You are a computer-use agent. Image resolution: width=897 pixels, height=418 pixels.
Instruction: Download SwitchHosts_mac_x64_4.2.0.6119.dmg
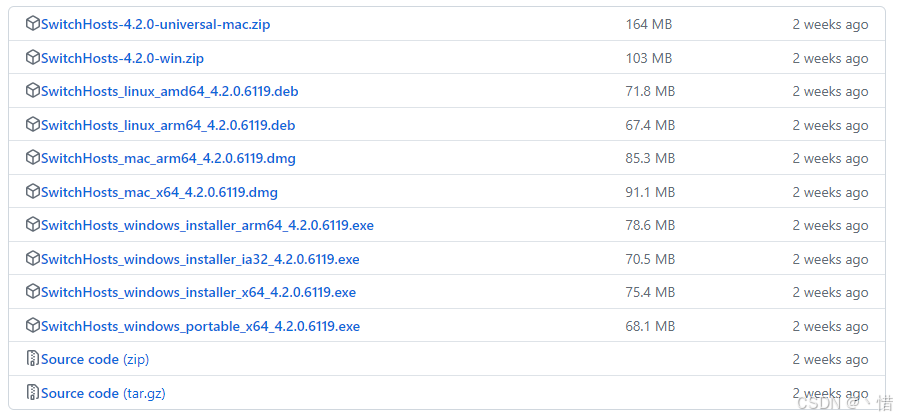(160, 192)
